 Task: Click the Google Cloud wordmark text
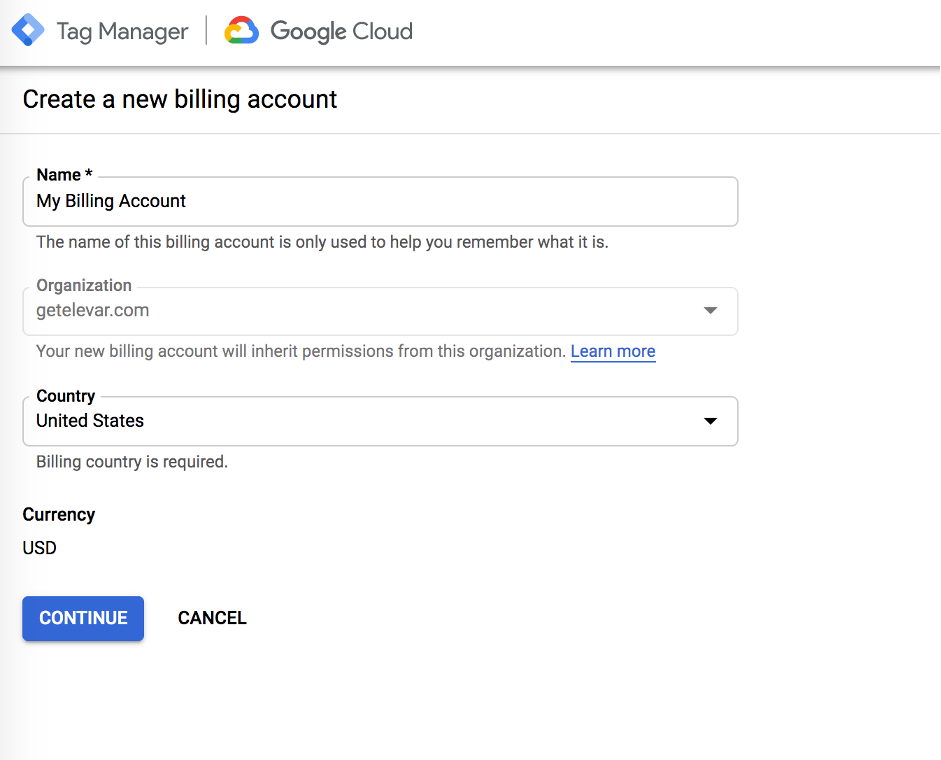341,31
